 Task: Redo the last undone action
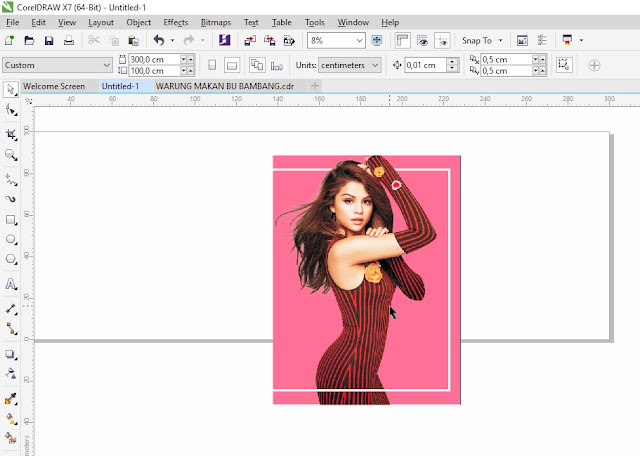point(189,40)
